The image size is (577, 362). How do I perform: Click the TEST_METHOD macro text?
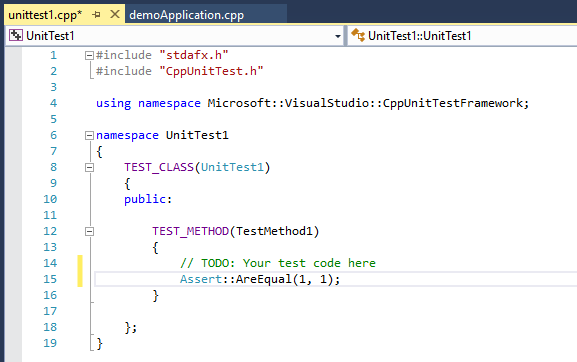(191, 231)
